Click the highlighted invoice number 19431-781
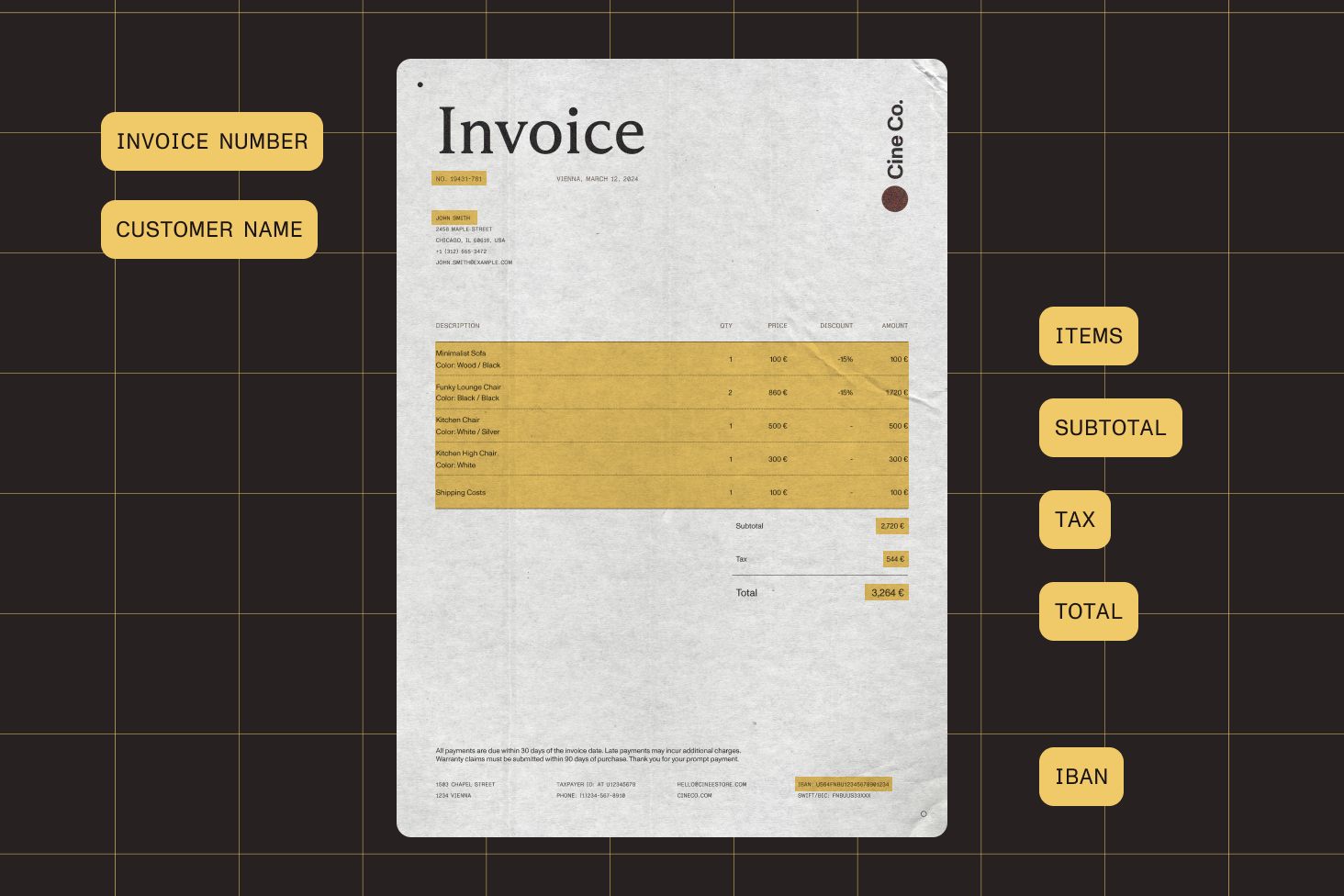1344x896 pixels. tap(459, 179)
